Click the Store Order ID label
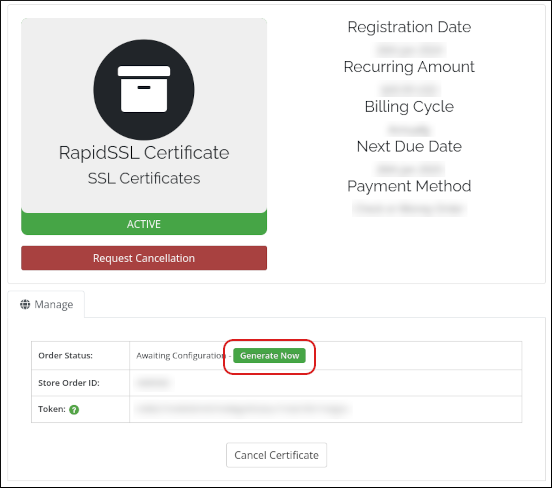 pos(69,383)
